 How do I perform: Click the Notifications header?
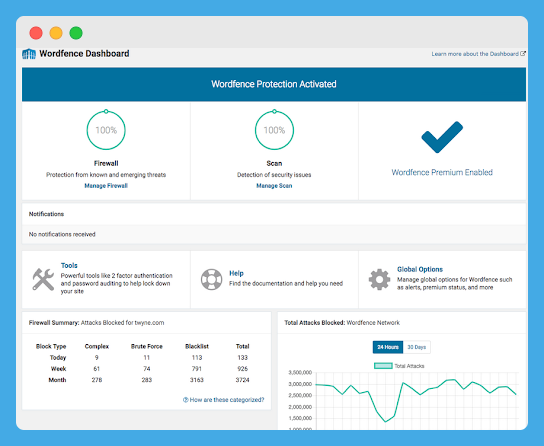point(46,214)
